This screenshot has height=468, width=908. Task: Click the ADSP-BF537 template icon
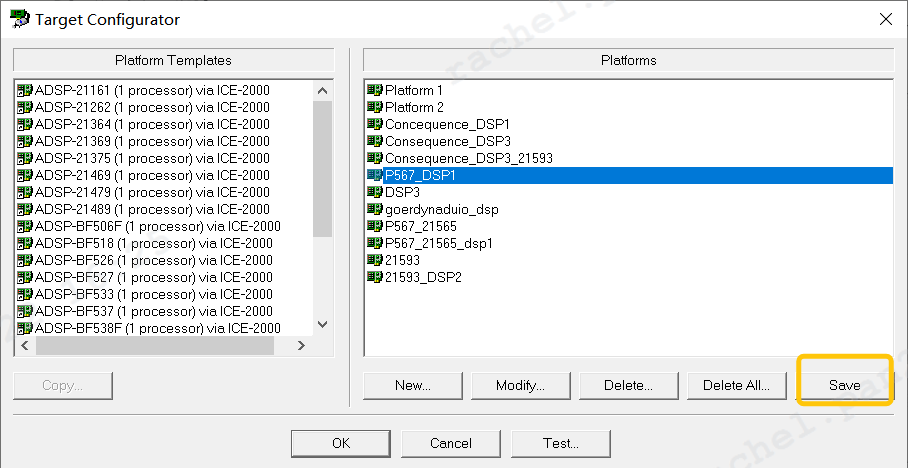point(25,311)
